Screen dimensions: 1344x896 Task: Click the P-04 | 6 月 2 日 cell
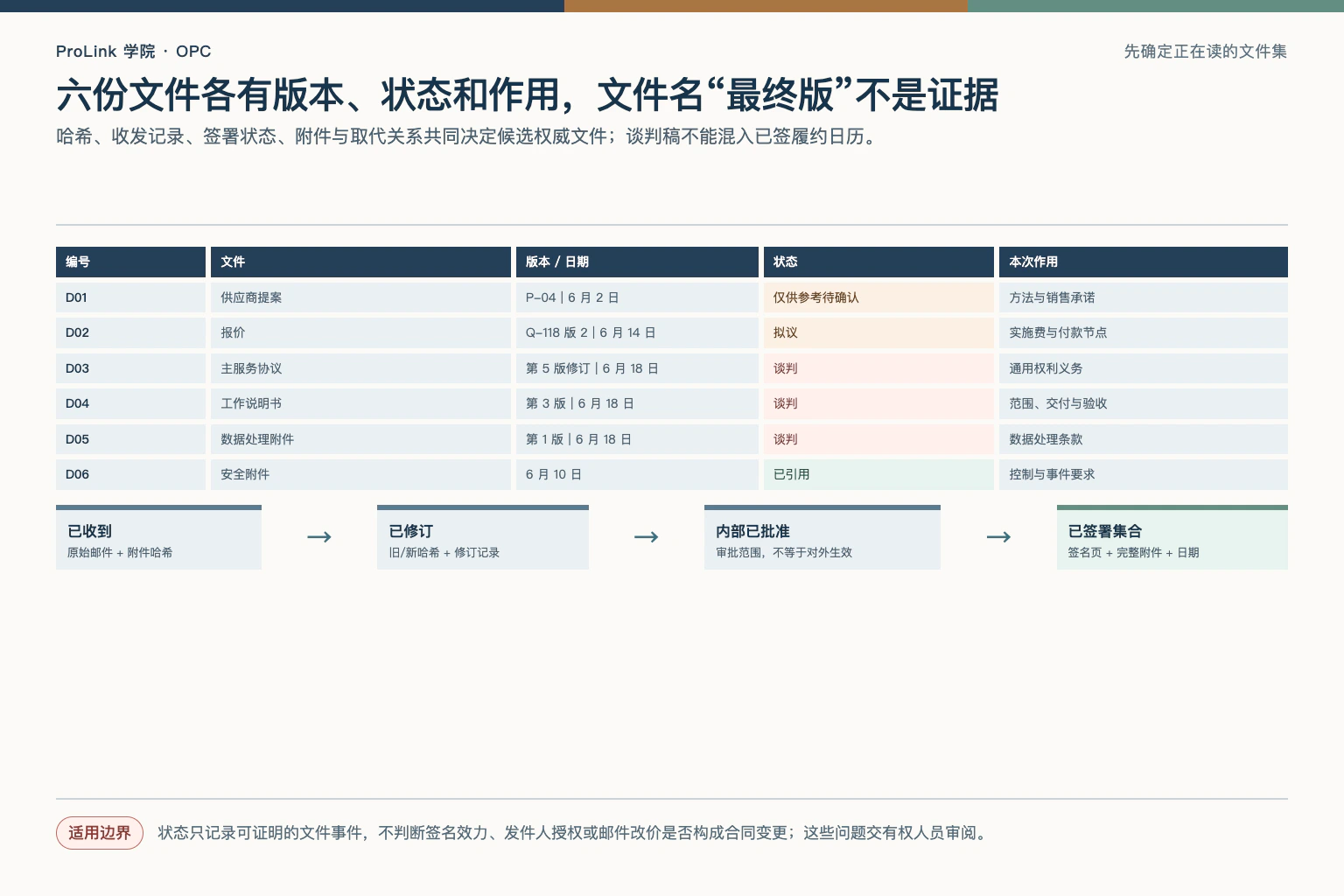point(637,297)
